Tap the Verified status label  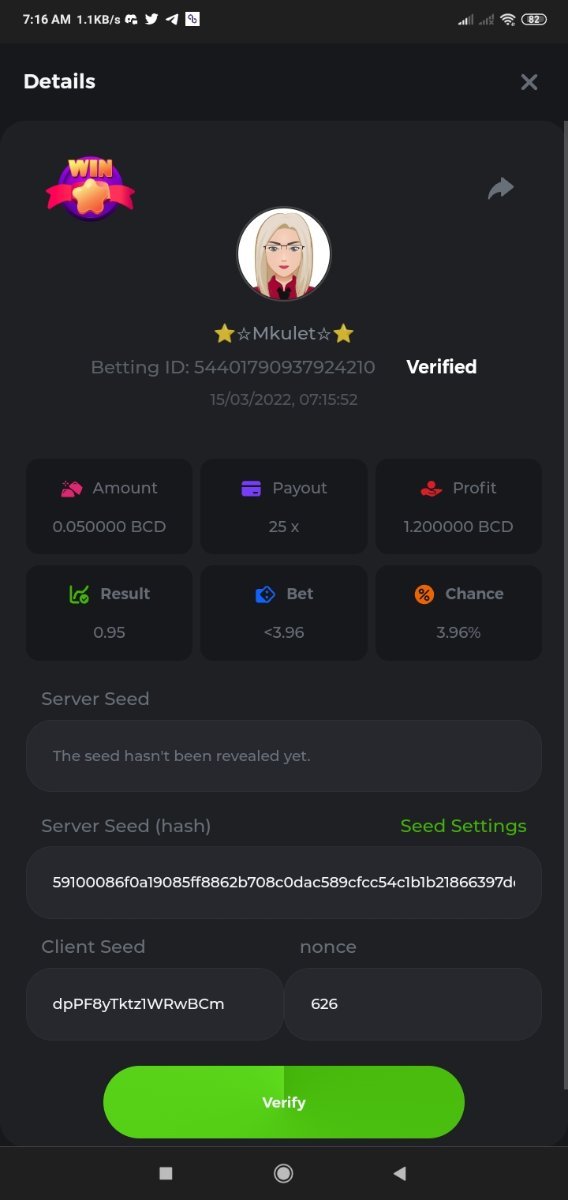point(441,367)
